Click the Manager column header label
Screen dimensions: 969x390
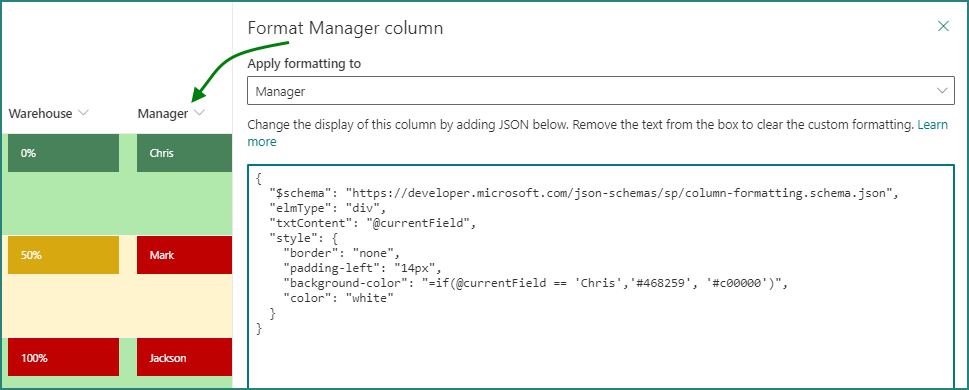click(x=163, y=113)
